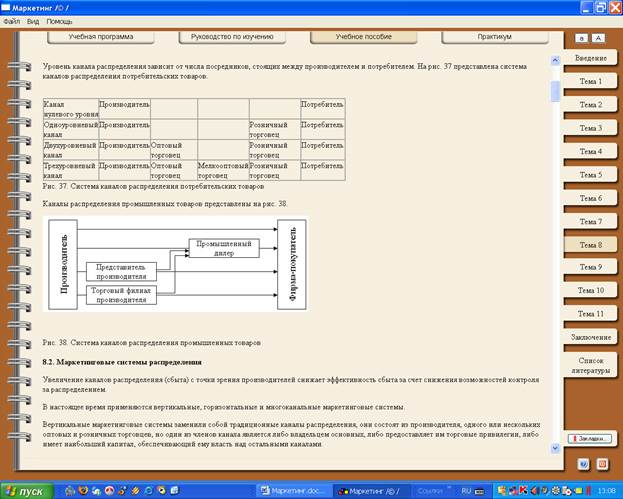Switch to Практикум tab

coord(495,37)
